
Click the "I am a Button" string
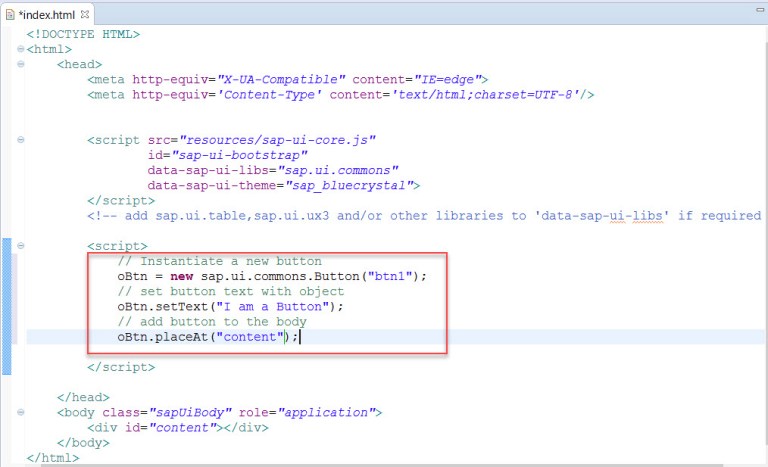pyautogui.click(x=273, y=307)
